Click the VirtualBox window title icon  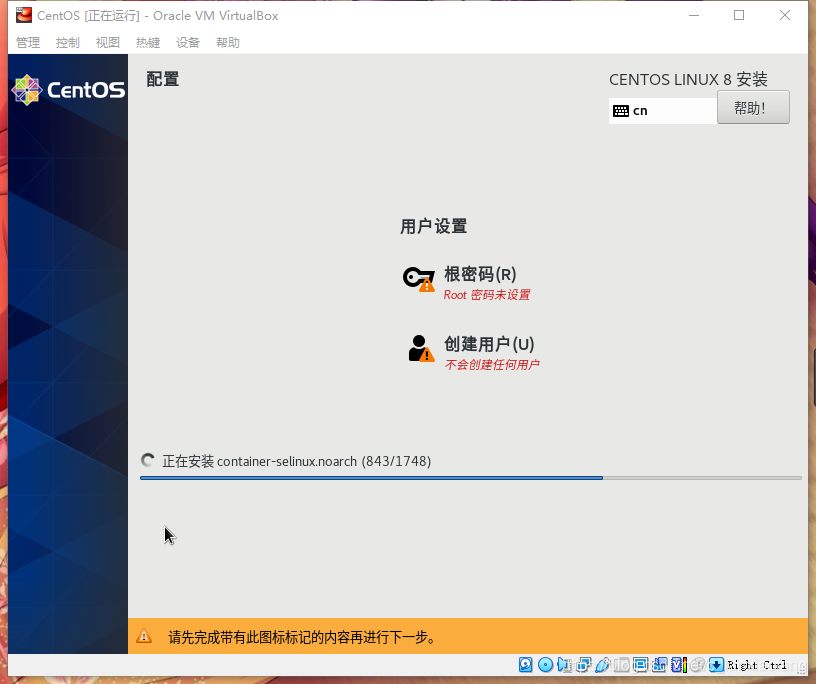[23, 15]
